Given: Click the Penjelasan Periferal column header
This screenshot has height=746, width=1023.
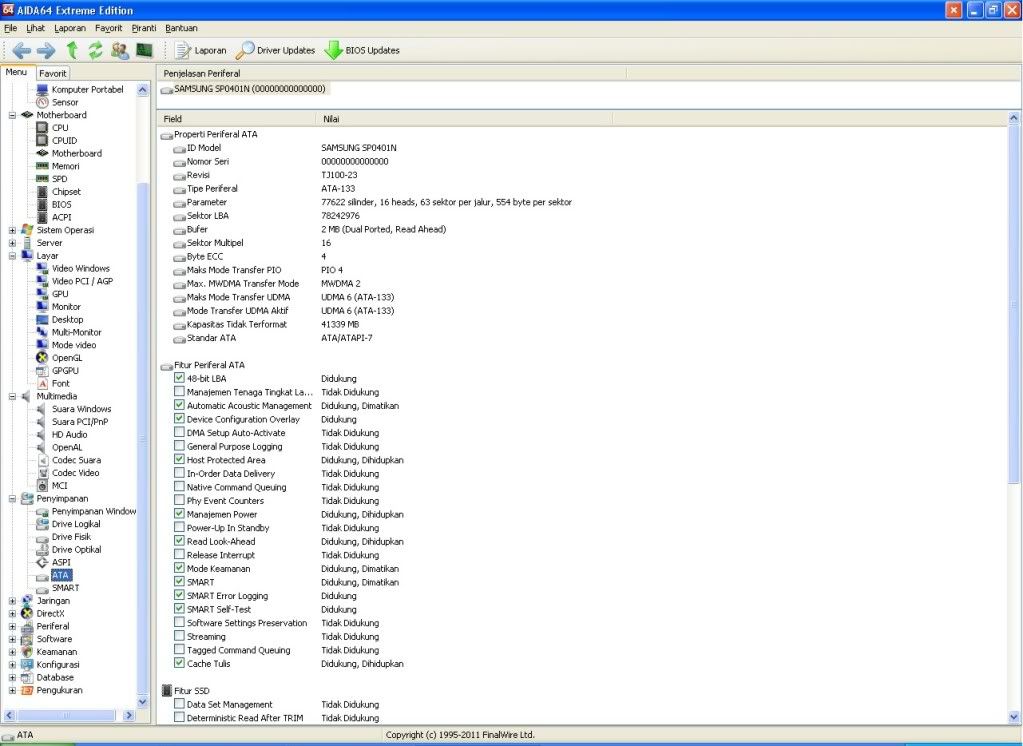Looking at the screenshot, I should pos(391,73).
